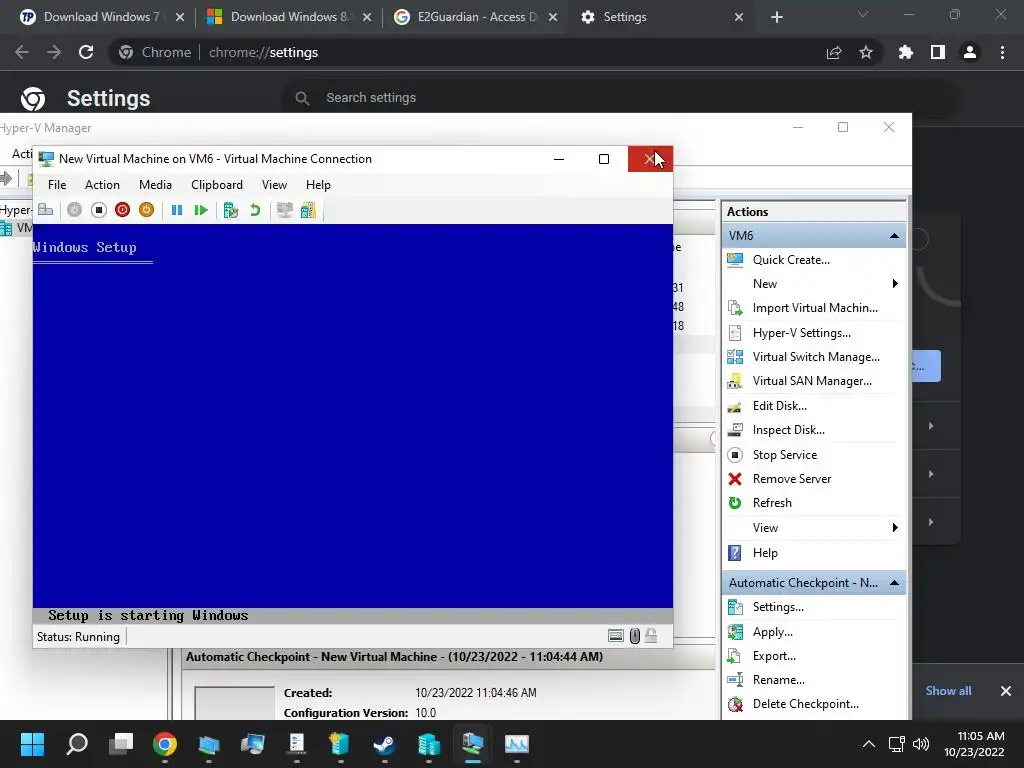The width and height of the screenshot is (1024, 768).
Task: Click Import Virtual Machine action
Action: pyautogui.click(x=815, y=308)
